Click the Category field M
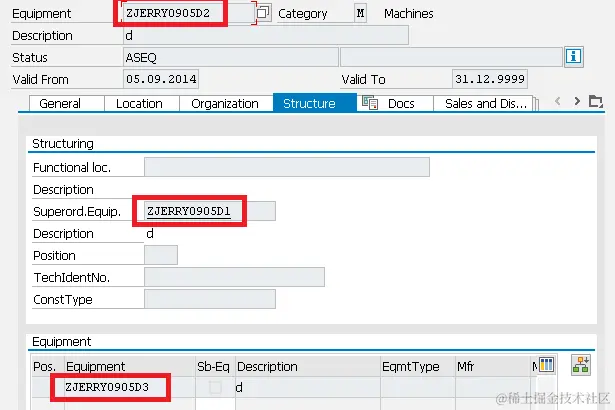Image resolution: width=615 pixels, height=410 pixels. pyautogui.click(x=360, y=13)
